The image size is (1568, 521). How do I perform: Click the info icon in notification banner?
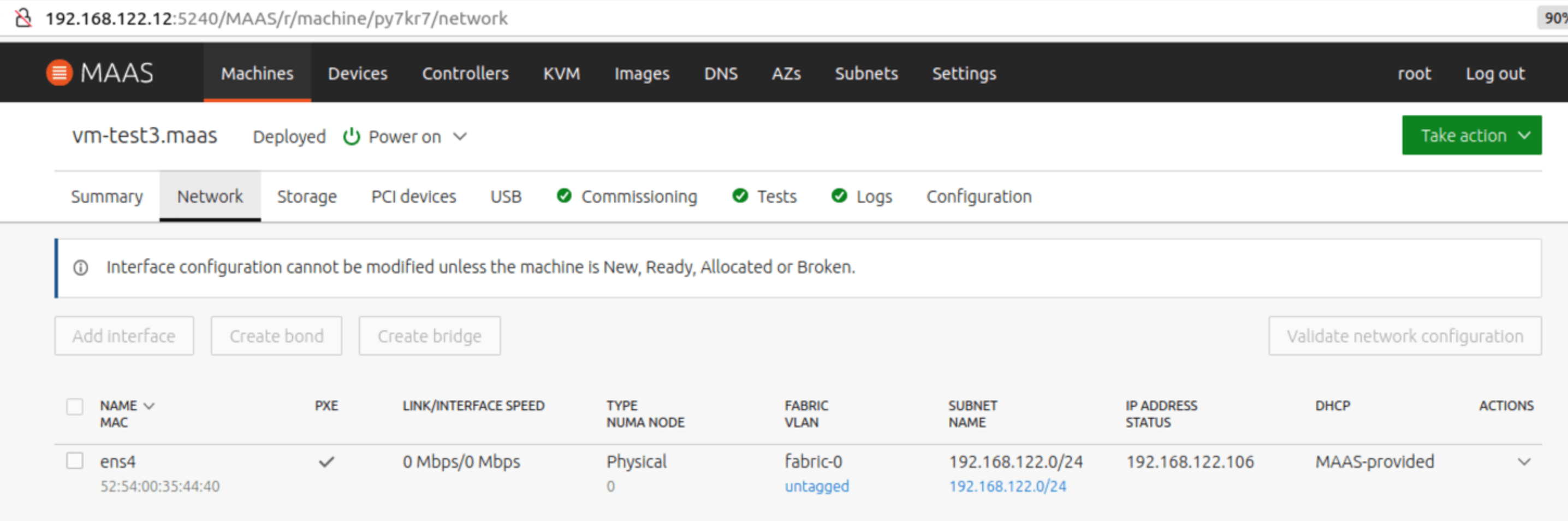pos(80,268)
